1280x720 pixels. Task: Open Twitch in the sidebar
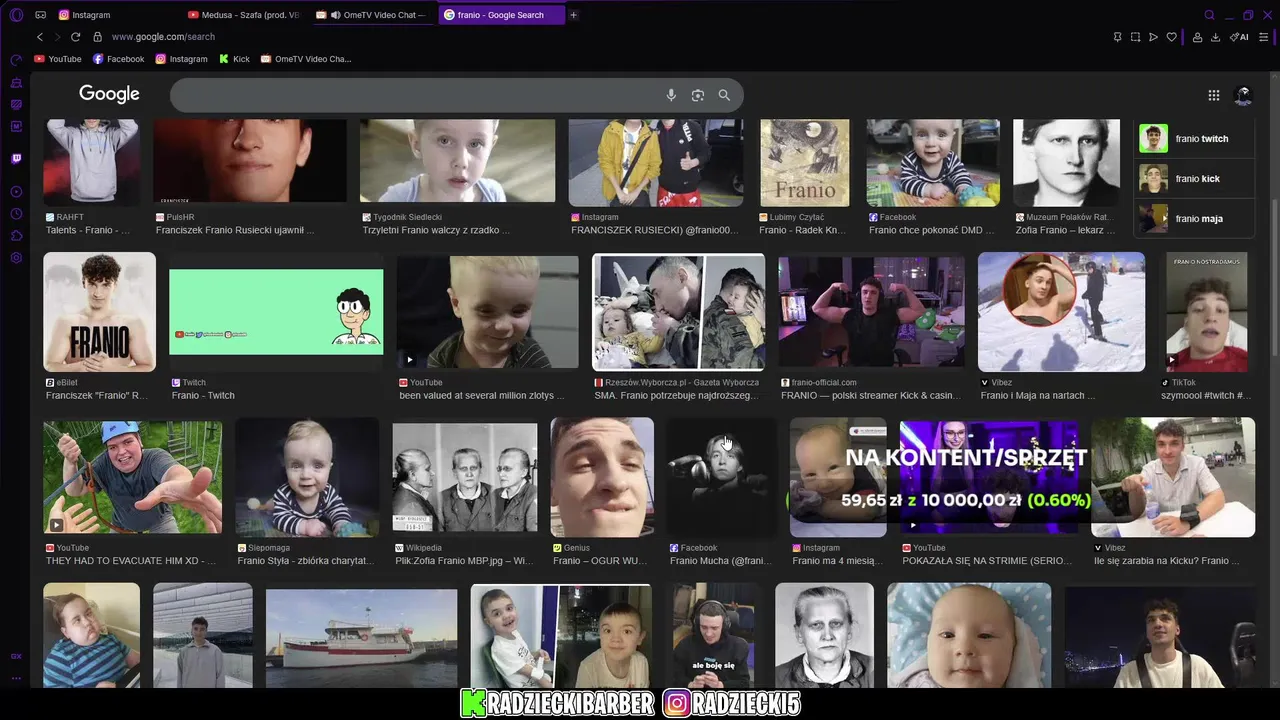pos(16,158)
